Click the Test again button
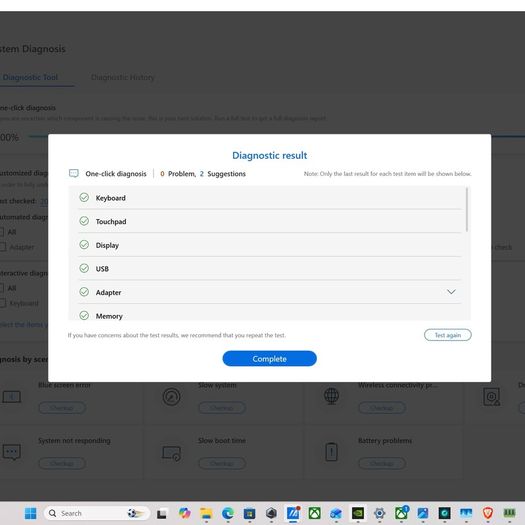The width and height of the screenshot is (525, 525). [x=447, y=335]
